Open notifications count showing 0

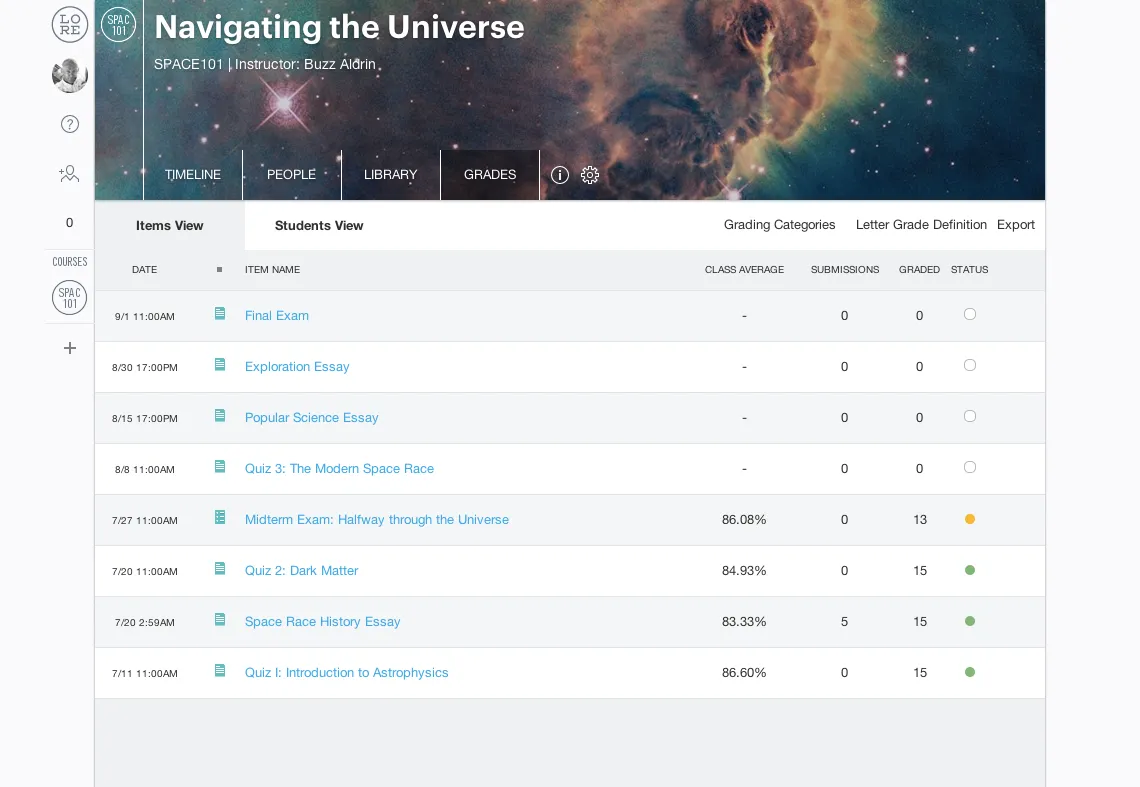(x=70, y=223)
